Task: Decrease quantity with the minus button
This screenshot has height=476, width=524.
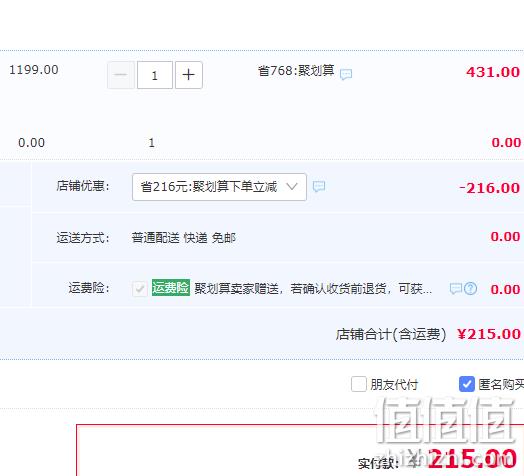Action: [121, 75]
